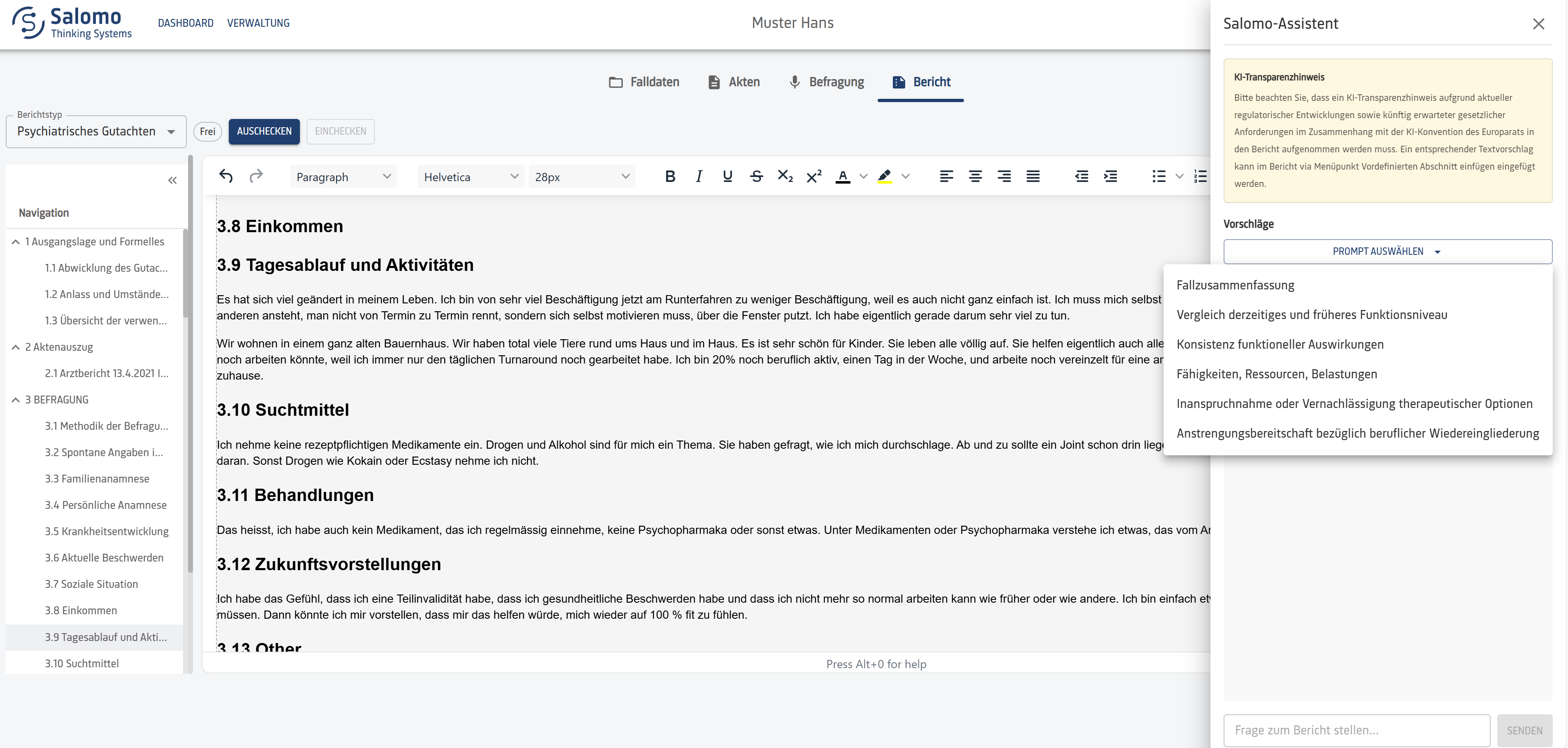This screenshot has width=1568, height=748.
Task: Click the EINCHECKEN button
Action: (340, 132)
